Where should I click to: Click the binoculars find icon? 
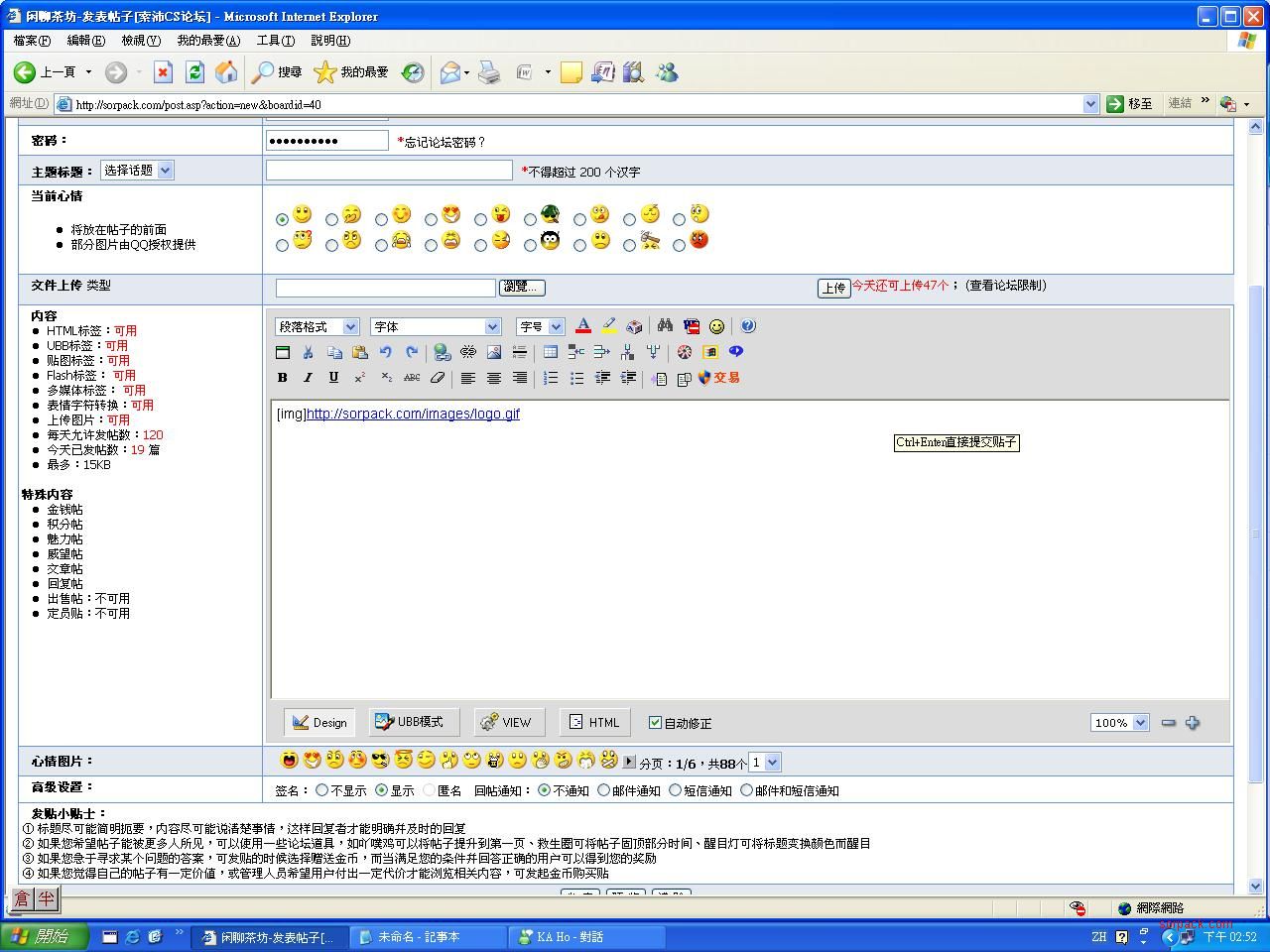coord(665,326)
